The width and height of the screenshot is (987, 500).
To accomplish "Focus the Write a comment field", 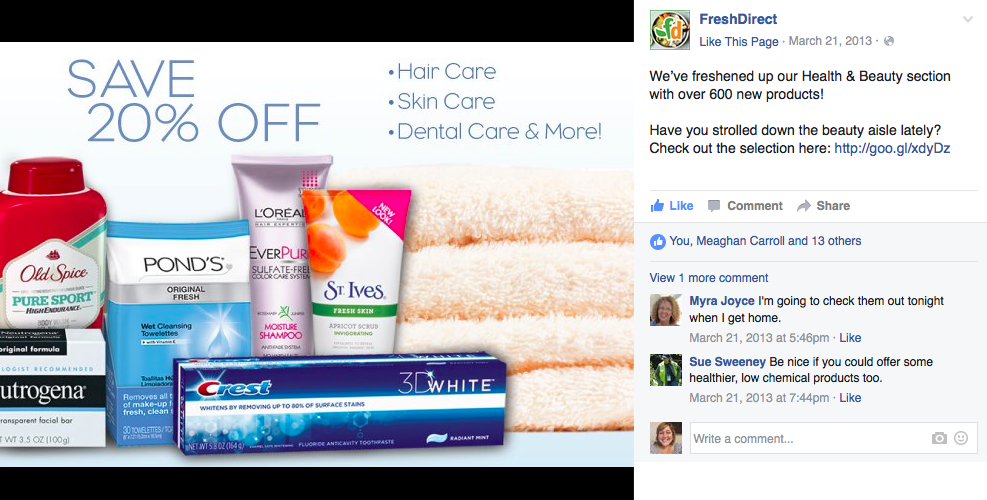I will coord(834,438).
